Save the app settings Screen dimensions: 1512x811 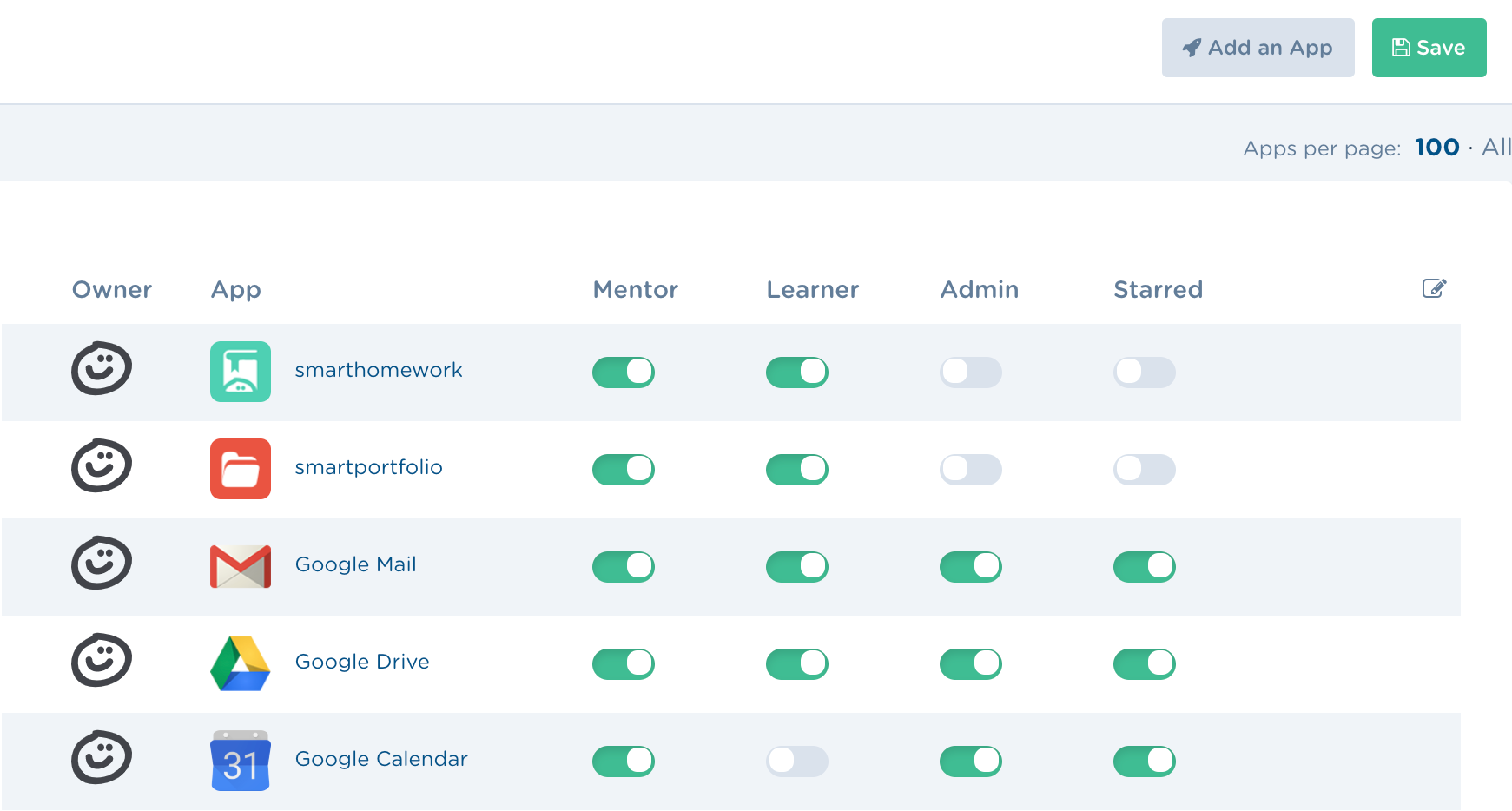1429,48
